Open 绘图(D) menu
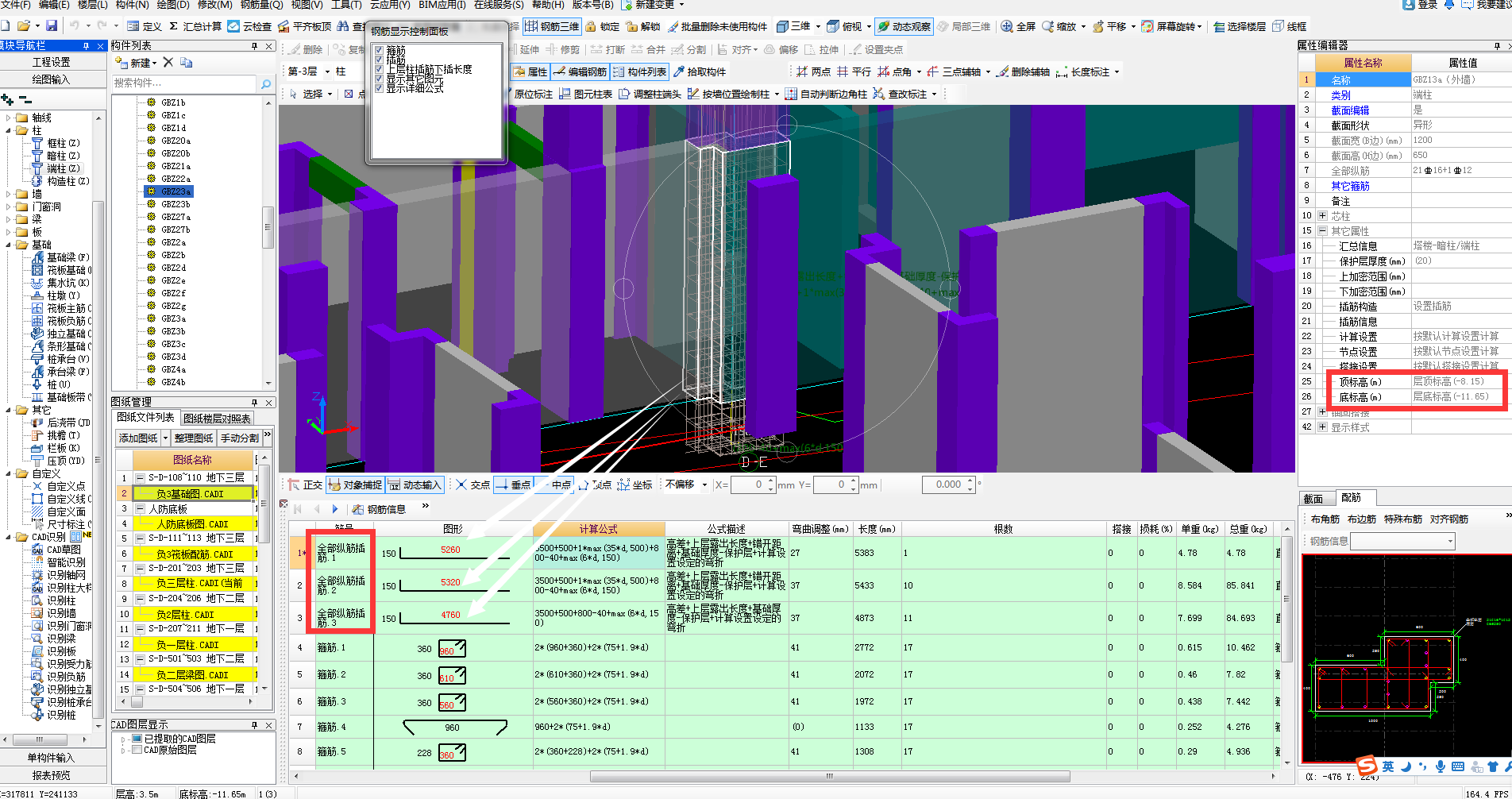This screenshot has width=1512, height=799. point(173,5)
